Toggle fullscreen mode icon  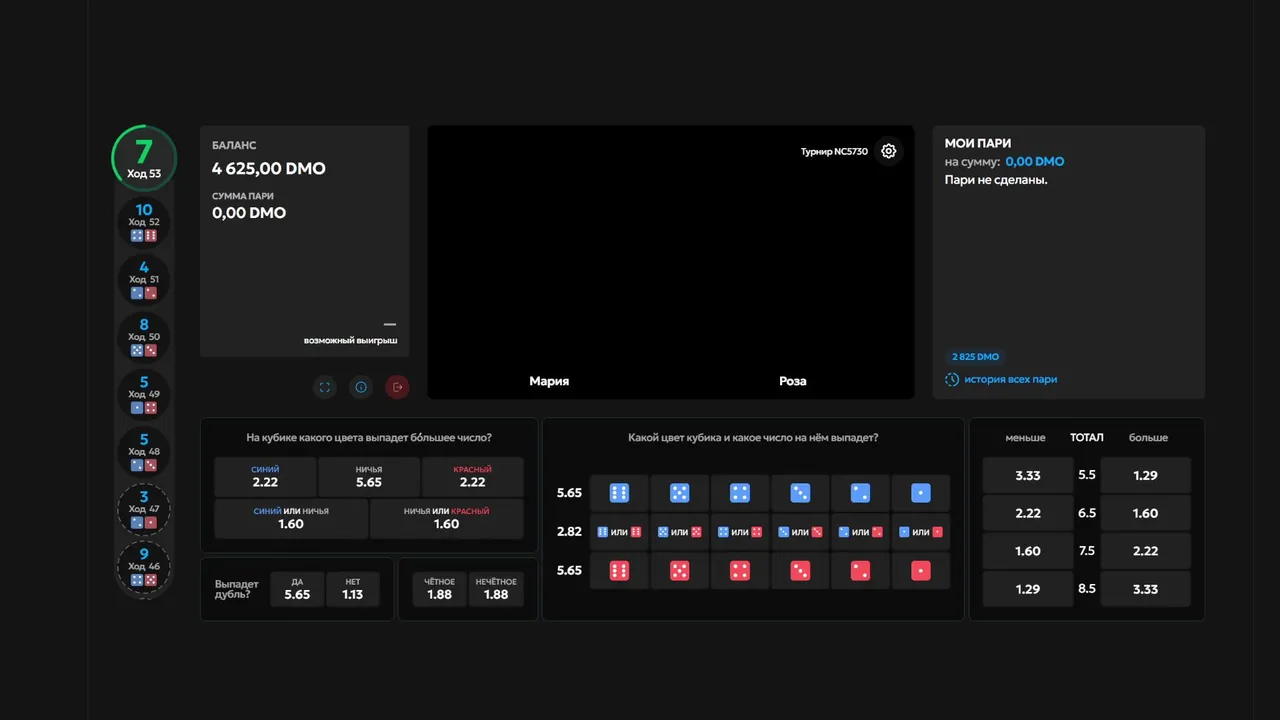325,387
